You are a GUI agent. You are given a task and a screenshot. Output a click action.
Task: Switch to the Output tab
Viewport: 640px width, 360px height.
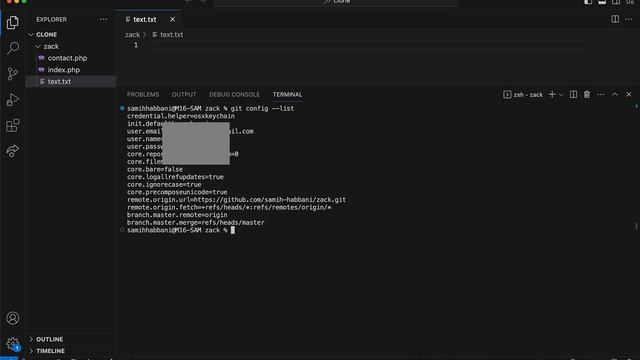click(x=184, y=94)
